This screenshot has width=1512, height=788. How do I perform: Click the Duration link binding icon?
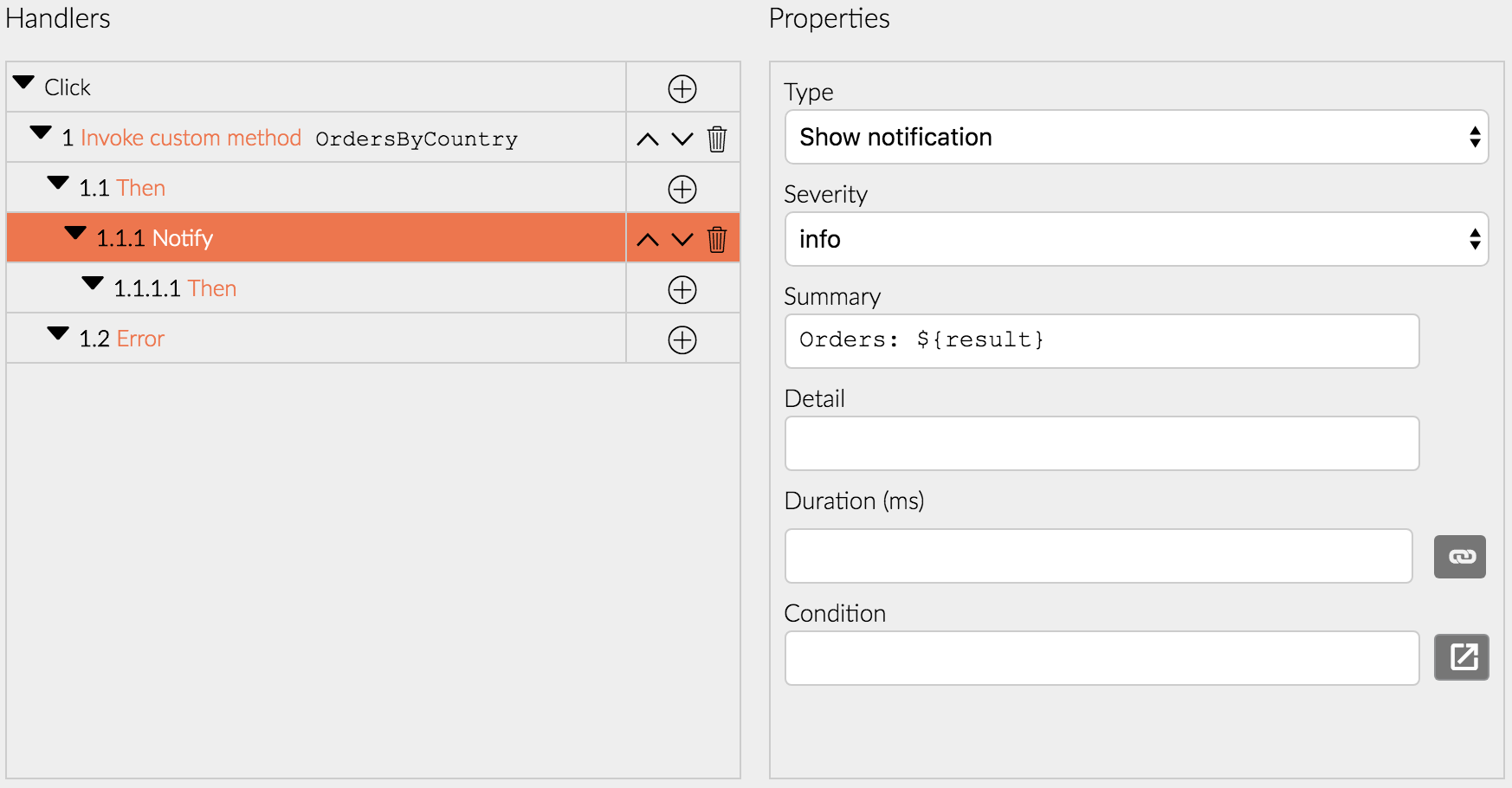tap(1460, 556)
